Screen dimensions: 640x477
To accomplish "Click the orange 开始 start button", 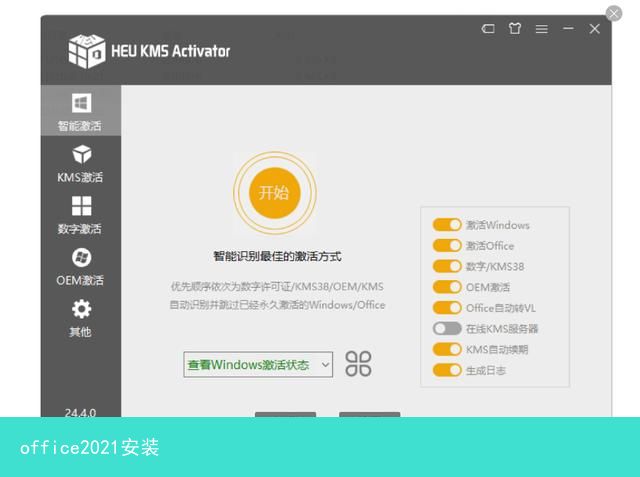I will click(275, 193).
